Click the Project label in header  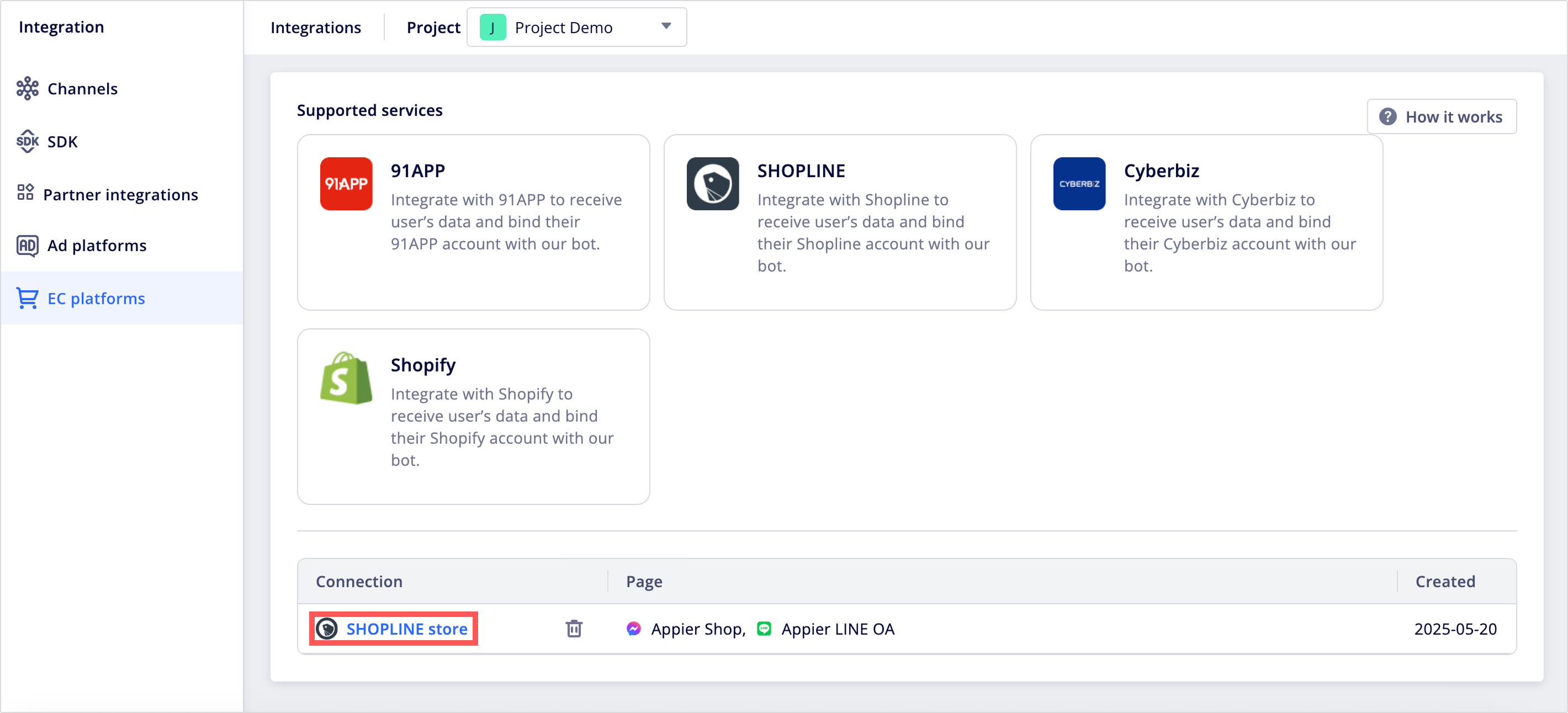point(433,28)
